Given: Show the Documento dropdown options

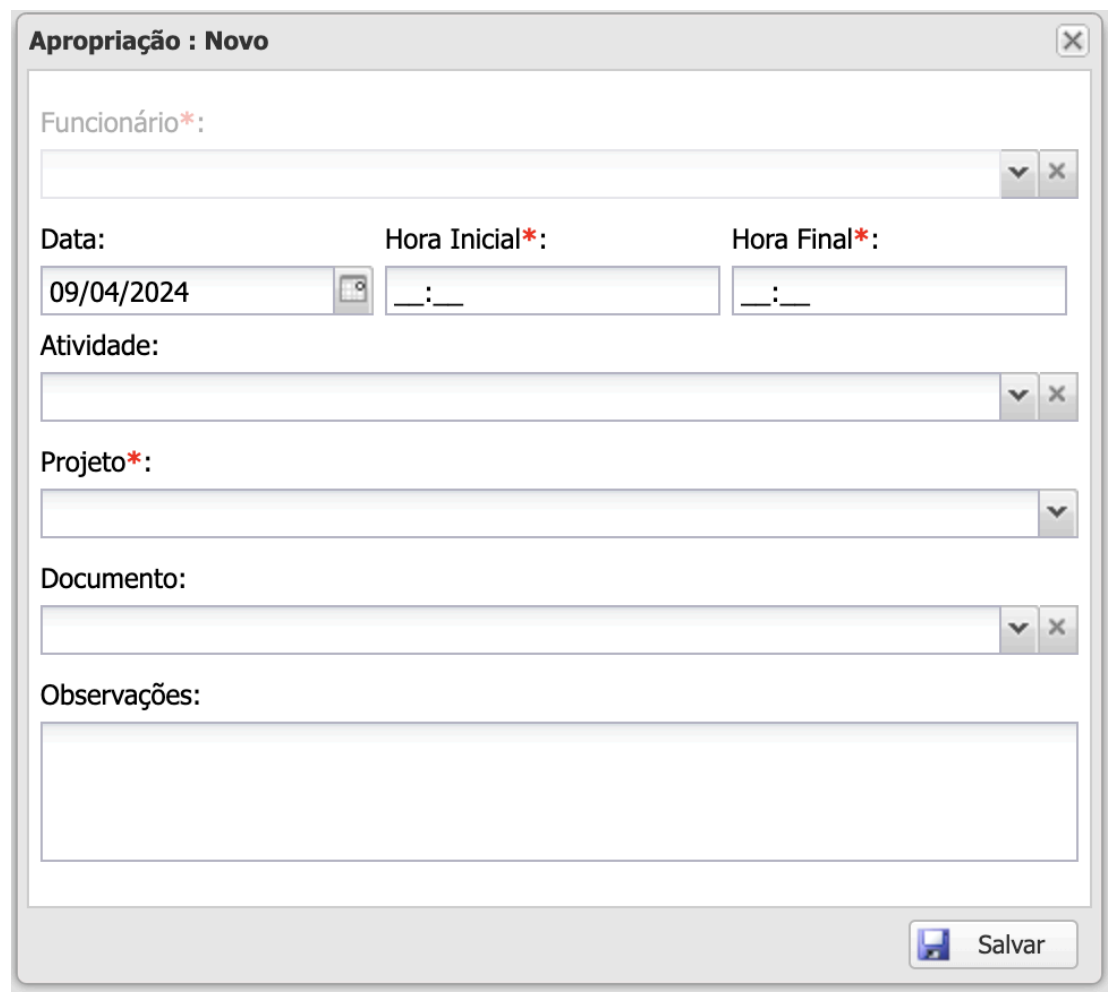Looking at the screenshot, I should coord(1019,629).
